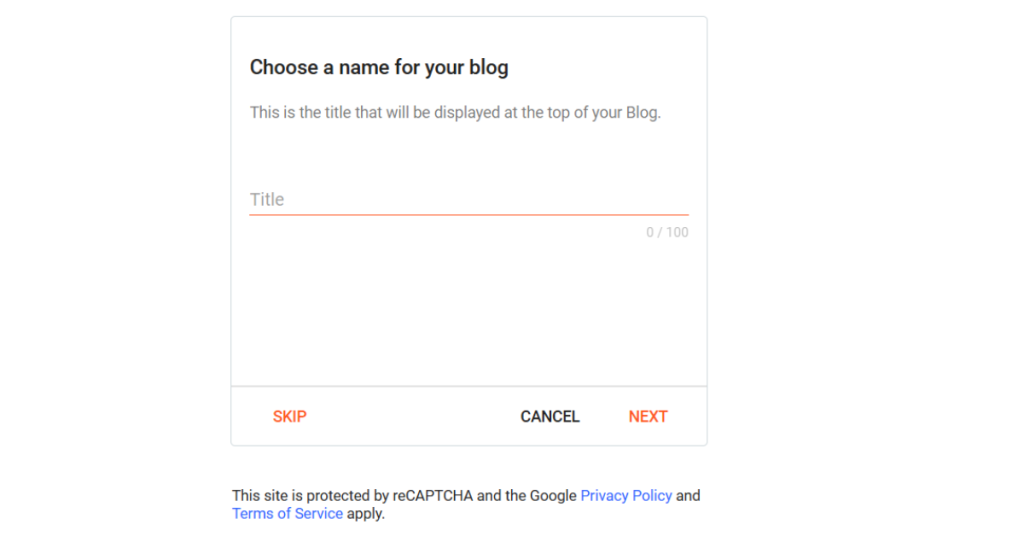Screen dimensions: 1024x536
Task: Click the blue 'Terms of Service' hyperlink text
Action: click(x=287, y=514)
